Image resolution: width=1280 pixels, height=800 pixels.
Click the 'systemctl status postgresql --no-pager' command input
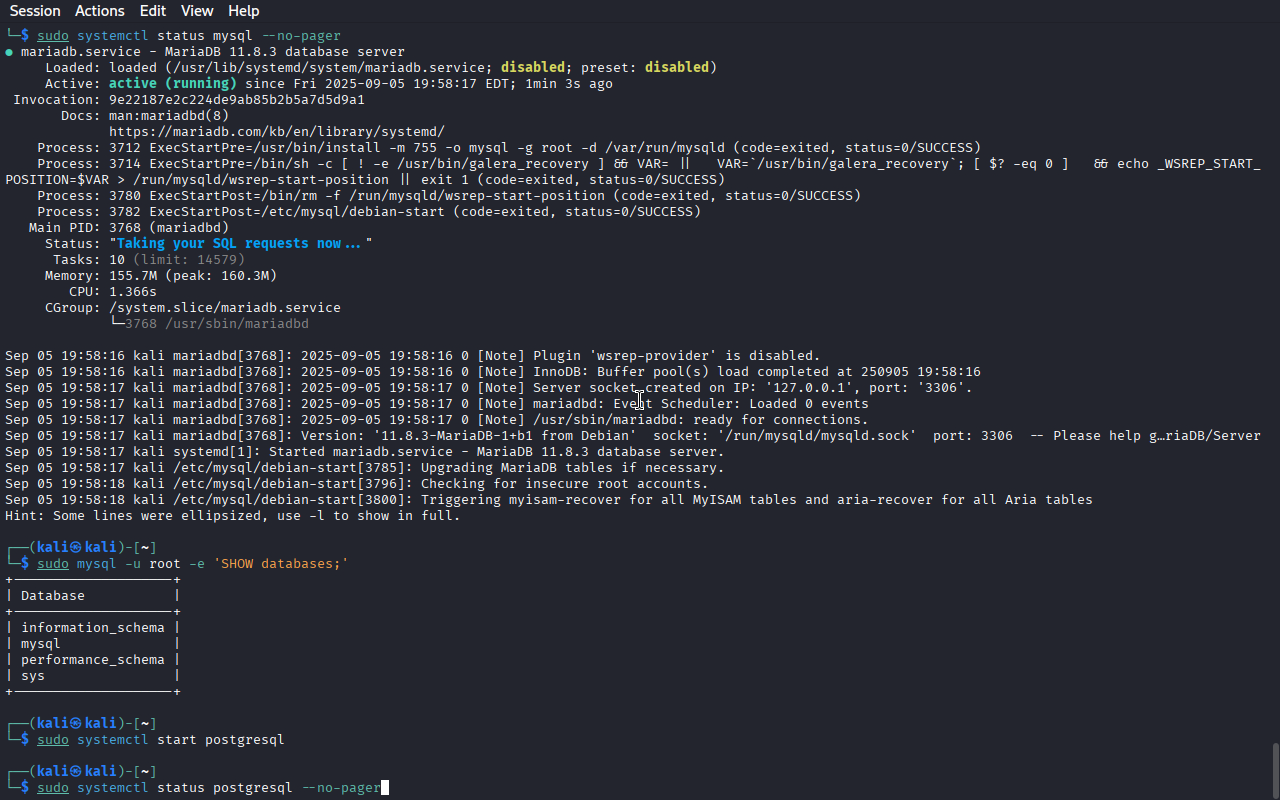(x=209, y=788)
